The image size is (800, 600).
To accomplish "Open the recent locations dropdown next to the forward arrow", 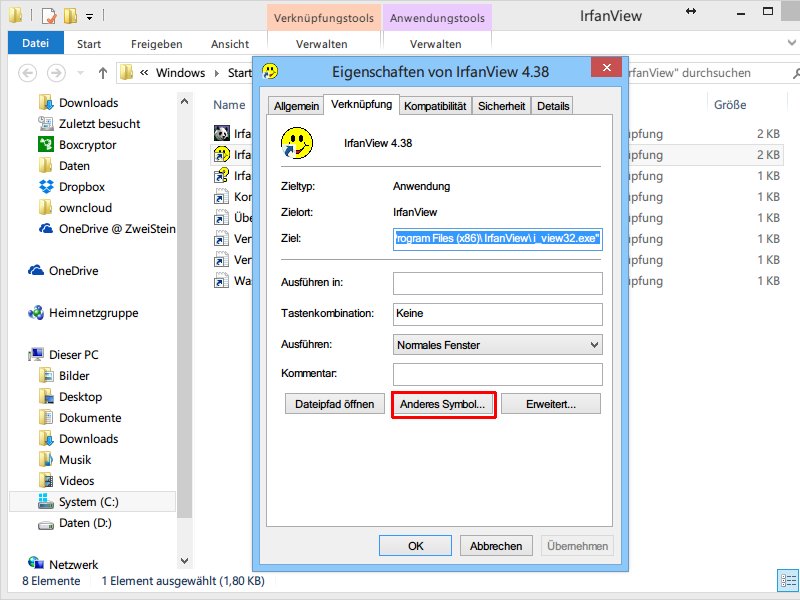I will (80, 73).
